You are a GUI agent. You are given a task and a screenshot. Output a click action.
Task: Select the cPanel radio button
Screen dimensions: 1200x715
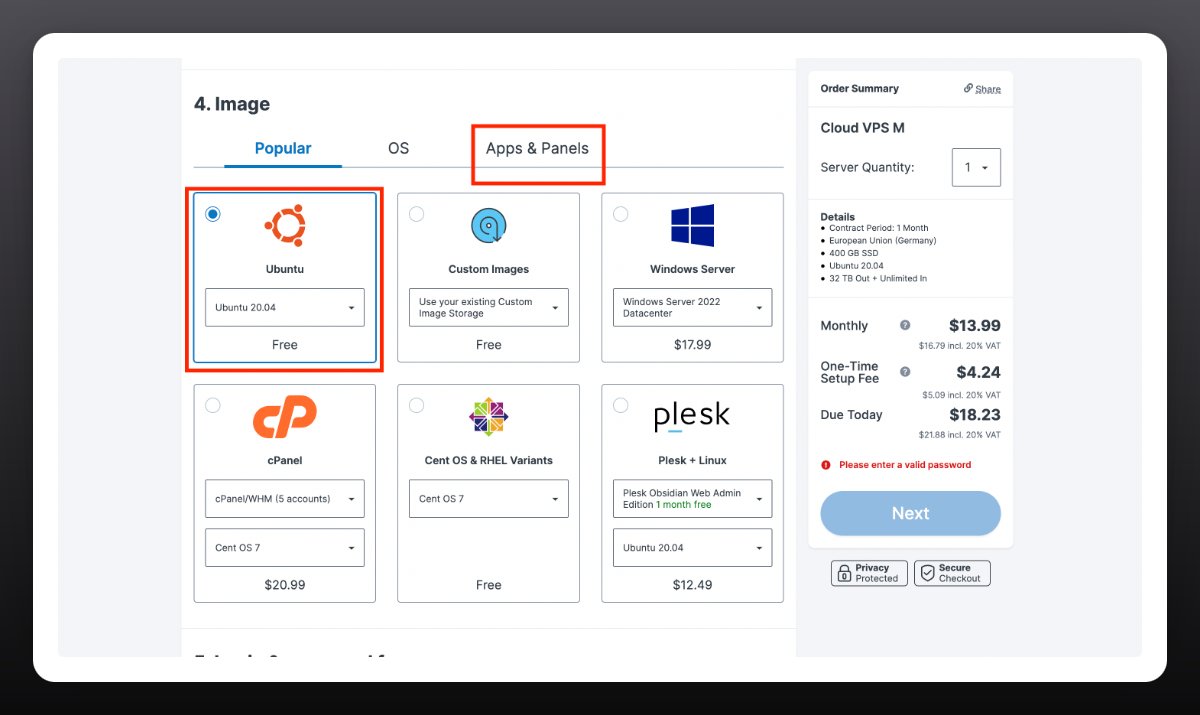point(212,405)
